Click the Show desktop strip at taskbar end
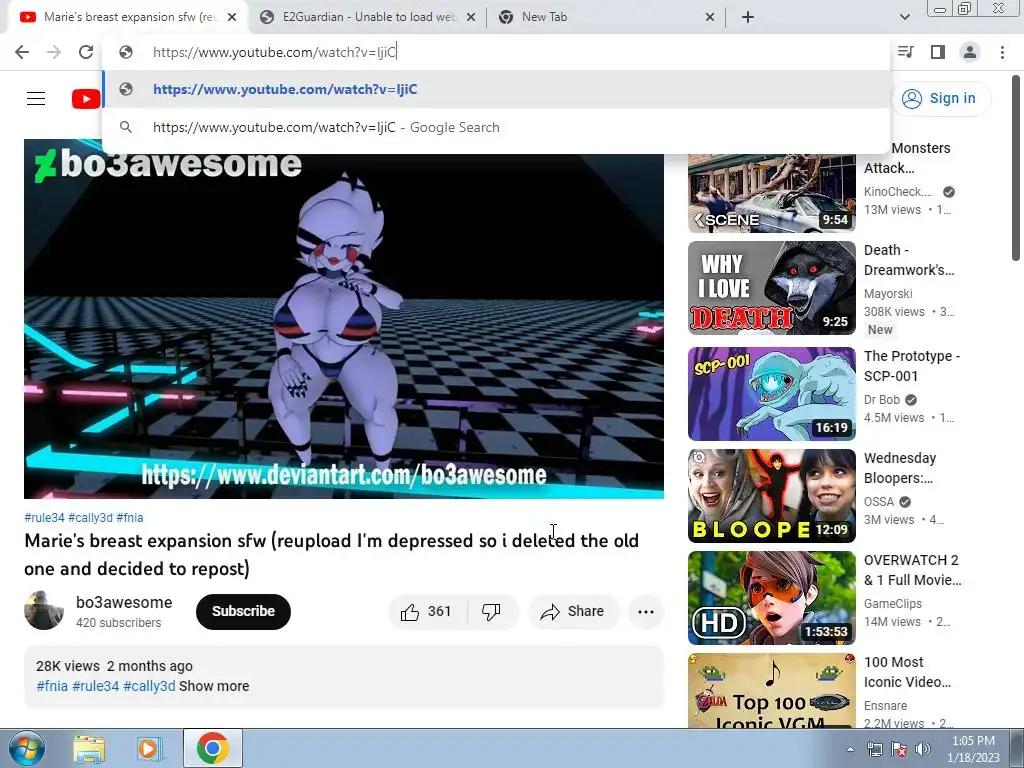The width and height of the screenshot is (1024, 768). 1017,748
